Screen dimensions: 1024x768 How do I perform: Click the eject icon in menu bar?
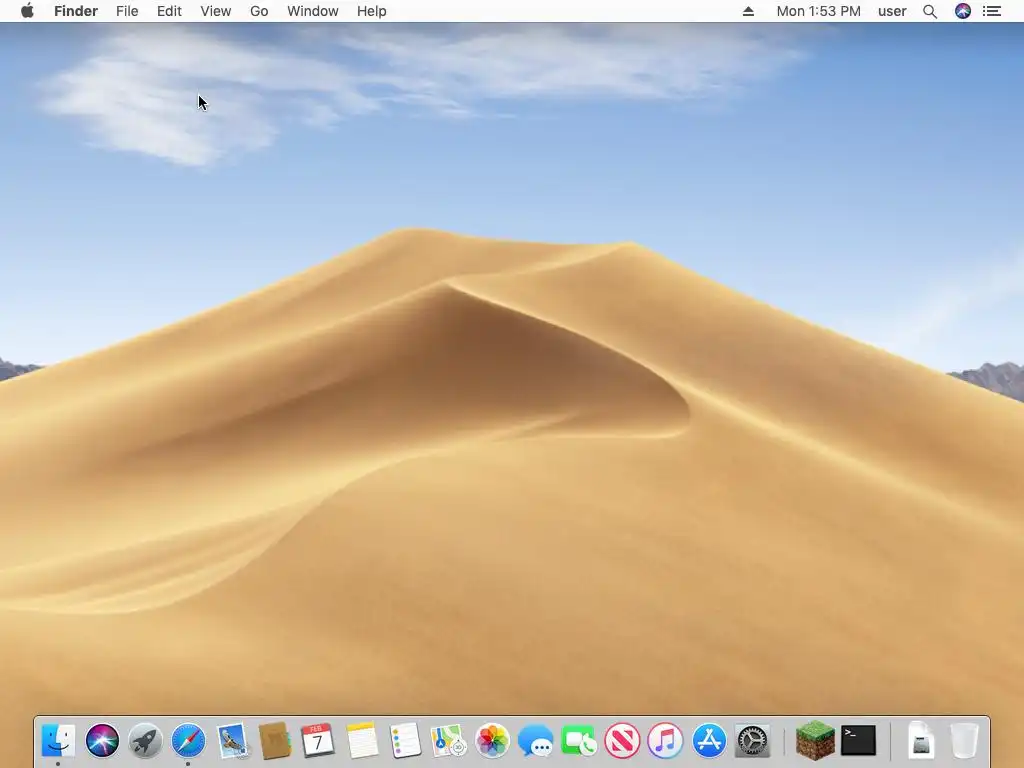(748, 11)
